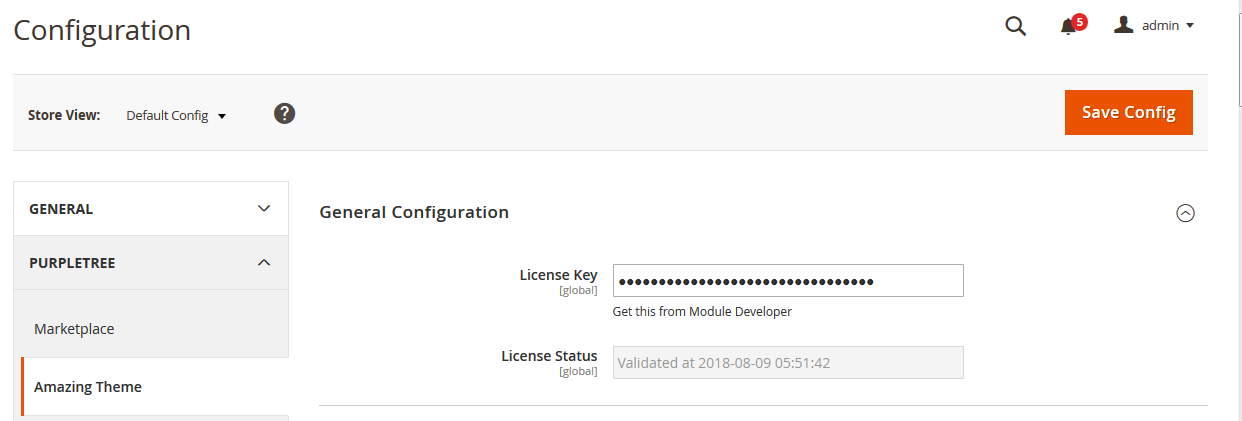1242x421 pixels.
Task: Click the General Configuration section heading
Action: [x=414, y=212]
